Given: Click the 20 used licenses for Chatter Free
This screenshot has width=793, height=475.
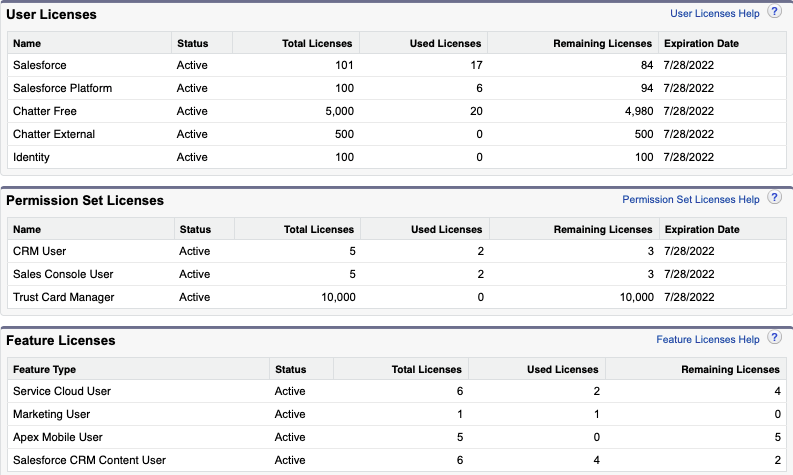Looking at the screenshot, I should pos(476,111).
